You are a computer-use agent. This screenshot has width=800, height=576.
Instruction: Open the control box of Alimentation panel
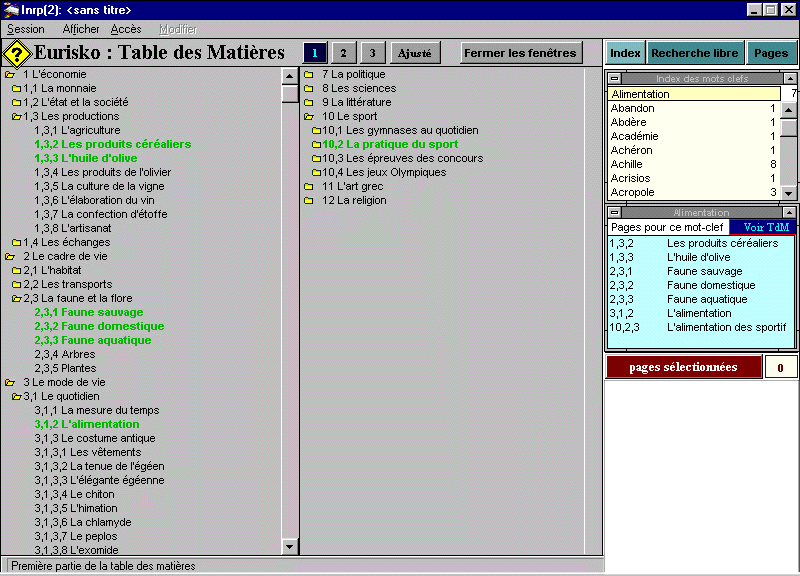tap(614, 212)
